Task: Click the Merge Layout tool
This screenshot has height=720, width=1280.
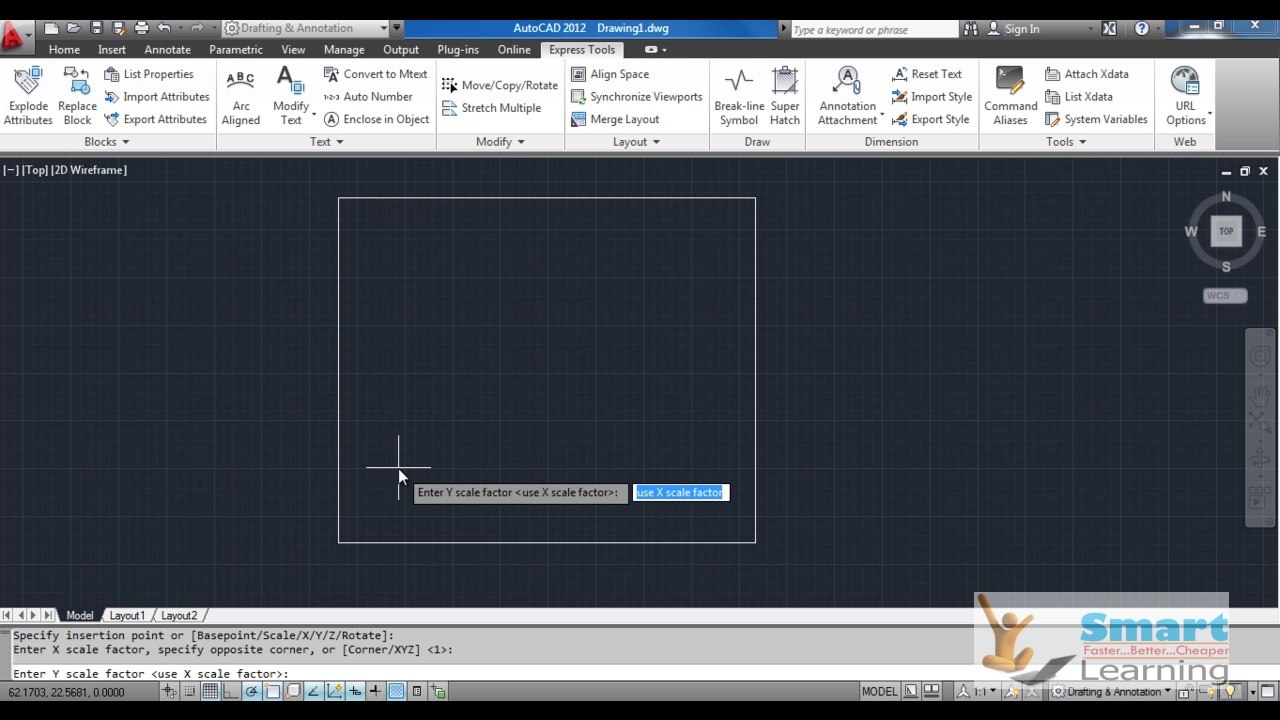Action: pyautogui.click(x=615, y=119)
